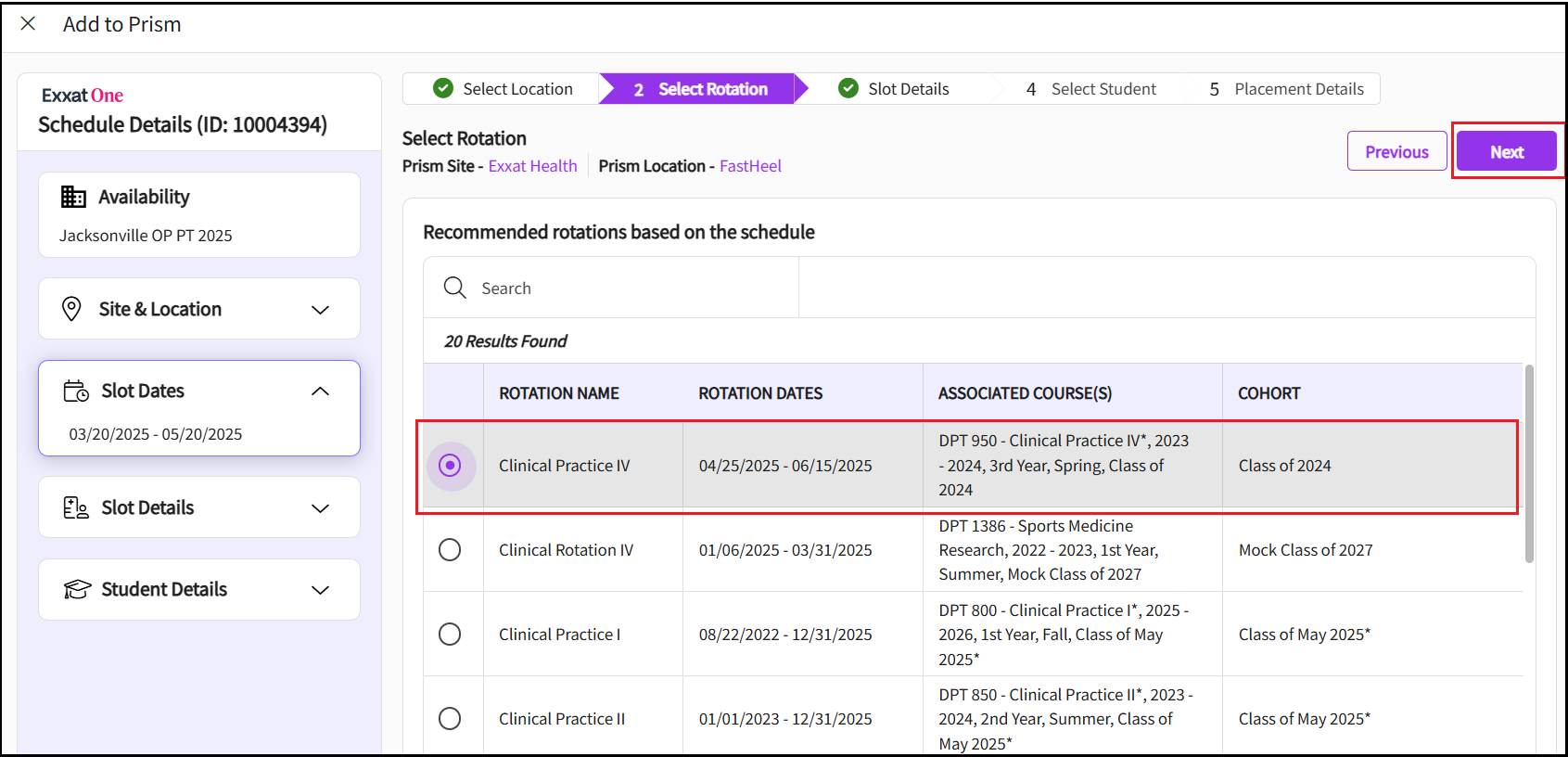Click the search magnifier icon
The width and height of the screenshot is (1568, 757).
(x=454, y=288)
